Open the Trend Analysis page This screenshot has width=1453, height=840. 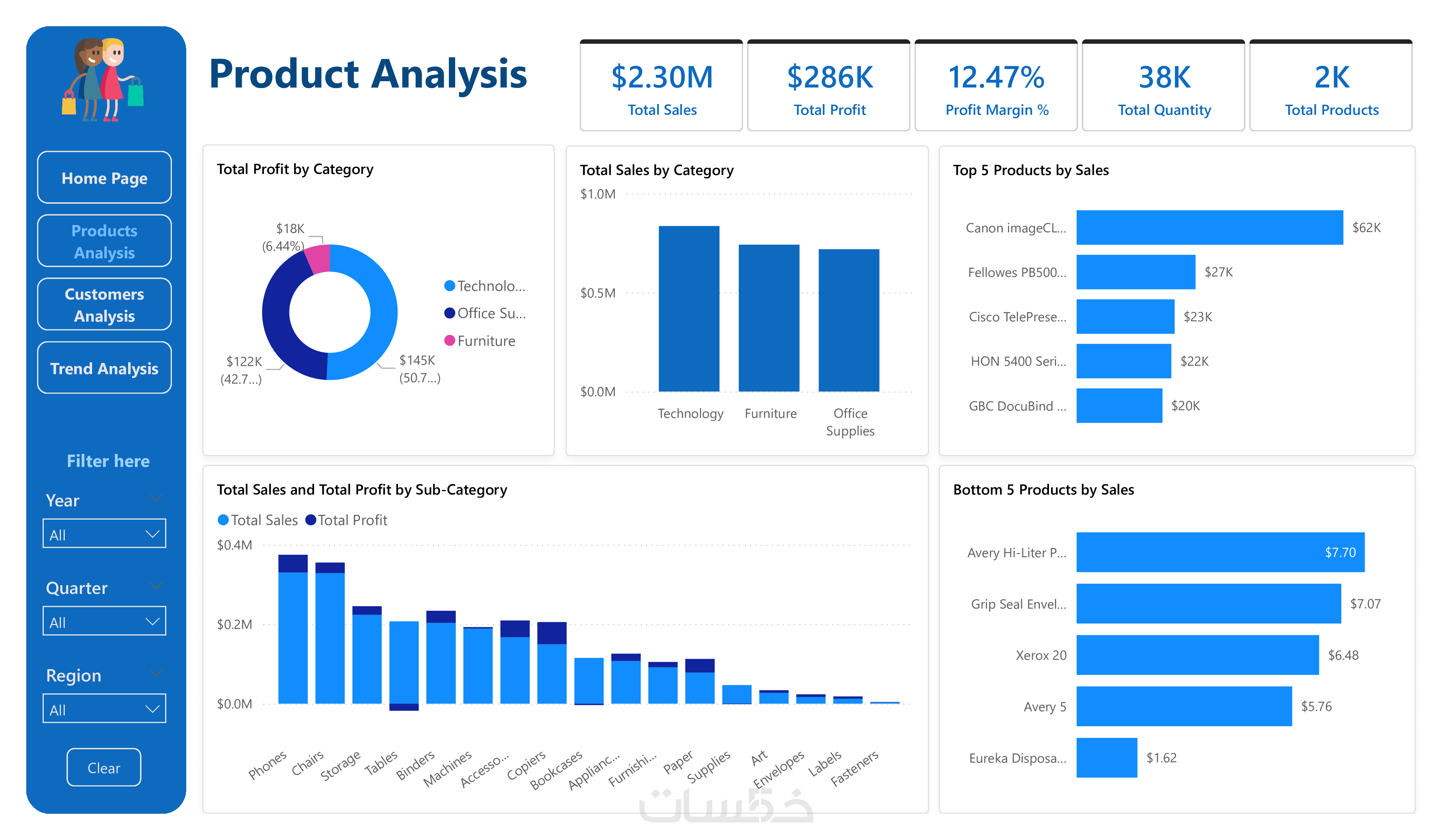(104, 368)
